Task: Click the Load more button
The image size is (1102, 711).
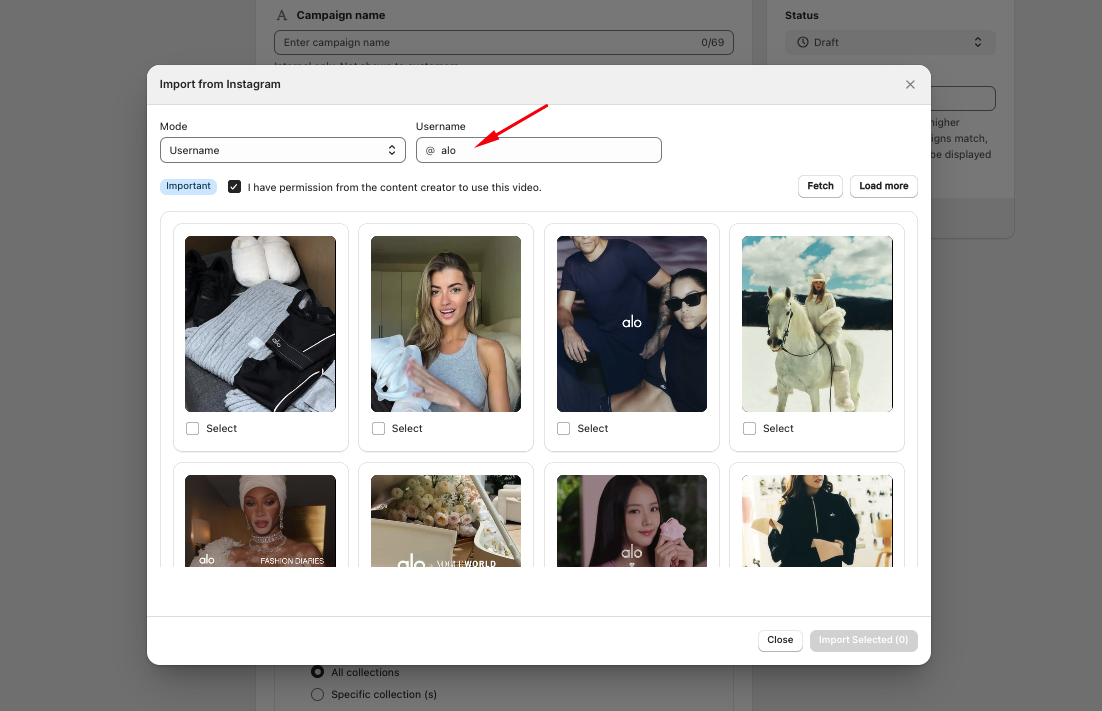Action: [883, 186]
